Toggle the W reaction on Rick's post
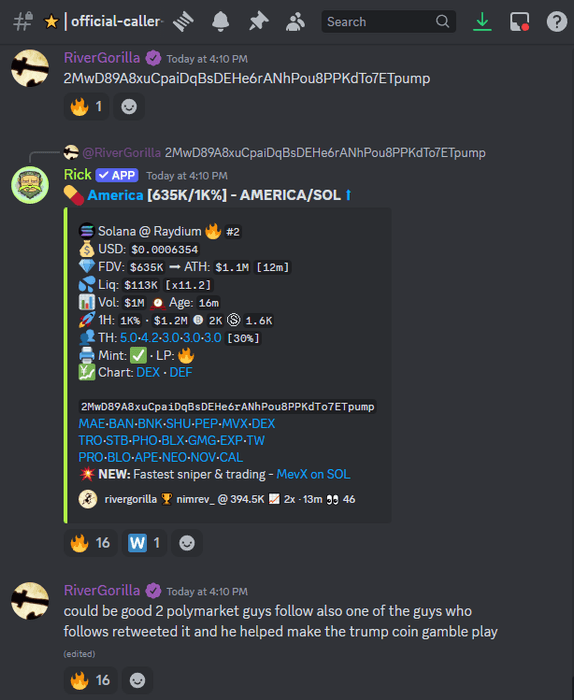The height and width of the screenshot is (700, 574). [x=144, y=543]
